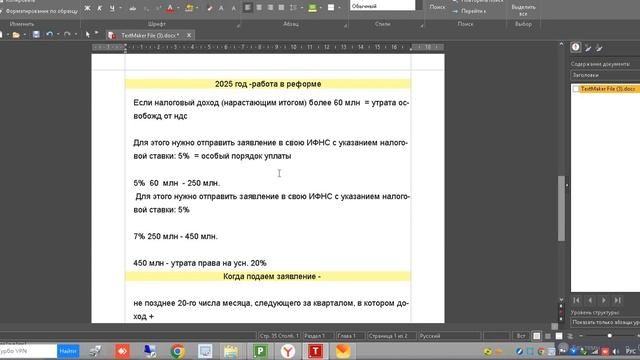Open Yandex Browser from taskbar

pyautogui.click(x=288, y=351)
